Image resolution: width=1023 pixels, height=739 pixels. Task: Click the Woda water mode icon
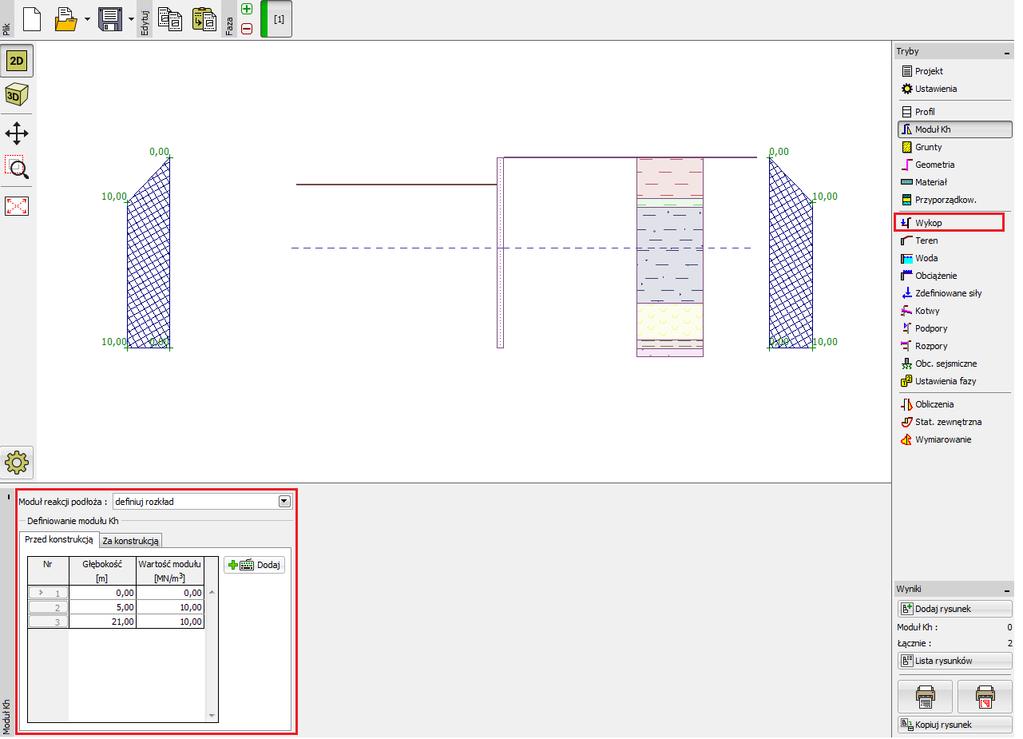907,258
